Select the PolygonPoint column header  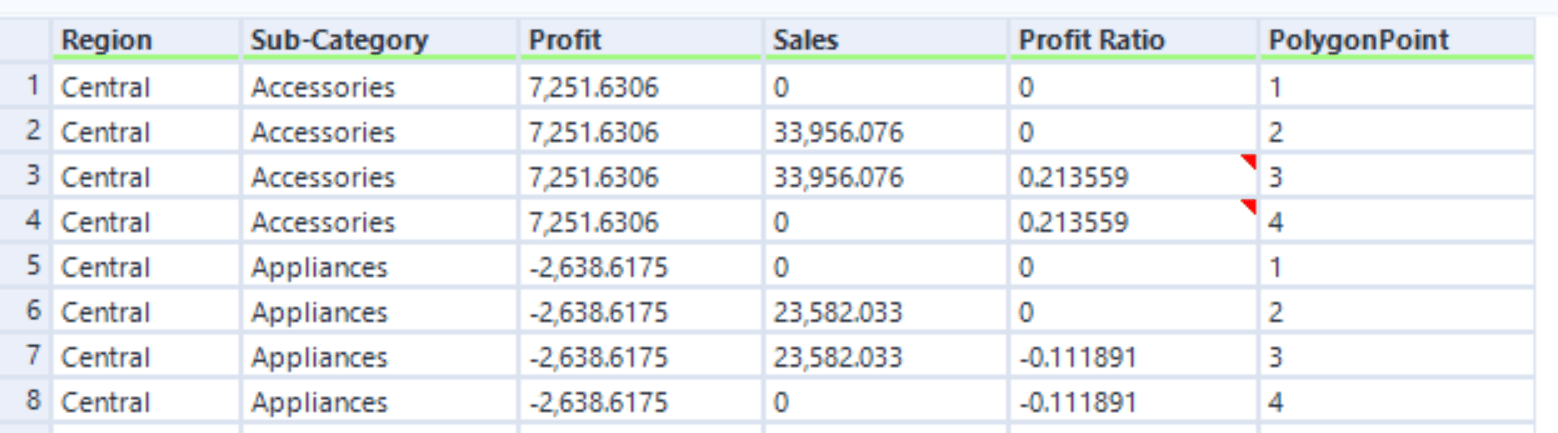tap(1397, 40)
